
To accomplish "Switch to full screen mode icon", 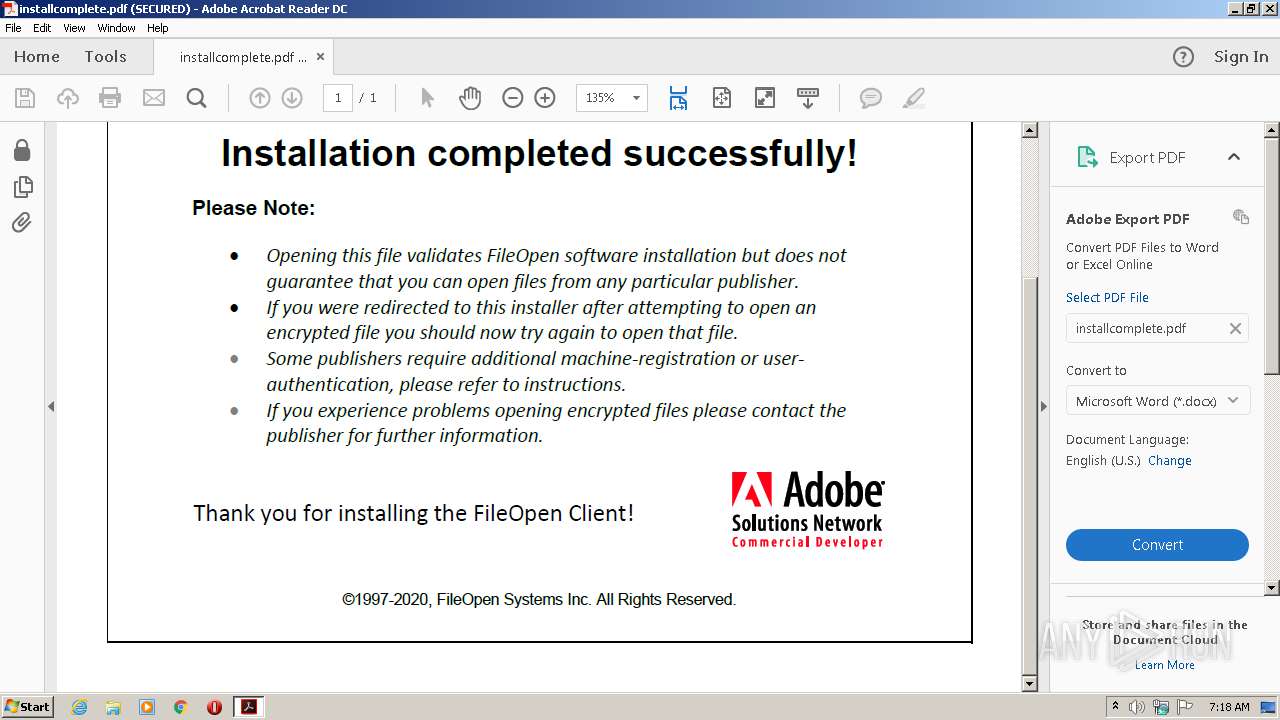I will pyautogui.click(x=765, y=98).
